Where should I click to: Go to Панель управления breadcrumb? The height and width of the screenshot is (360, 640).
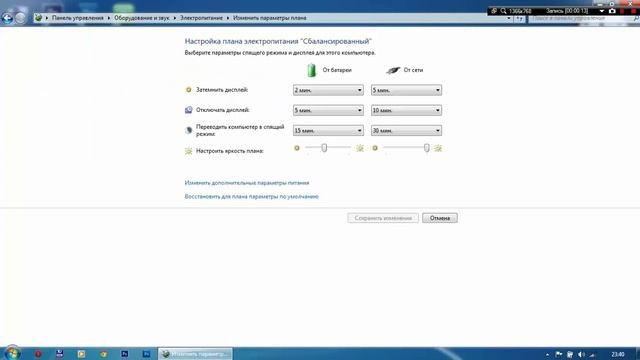(x=78, y=18)
